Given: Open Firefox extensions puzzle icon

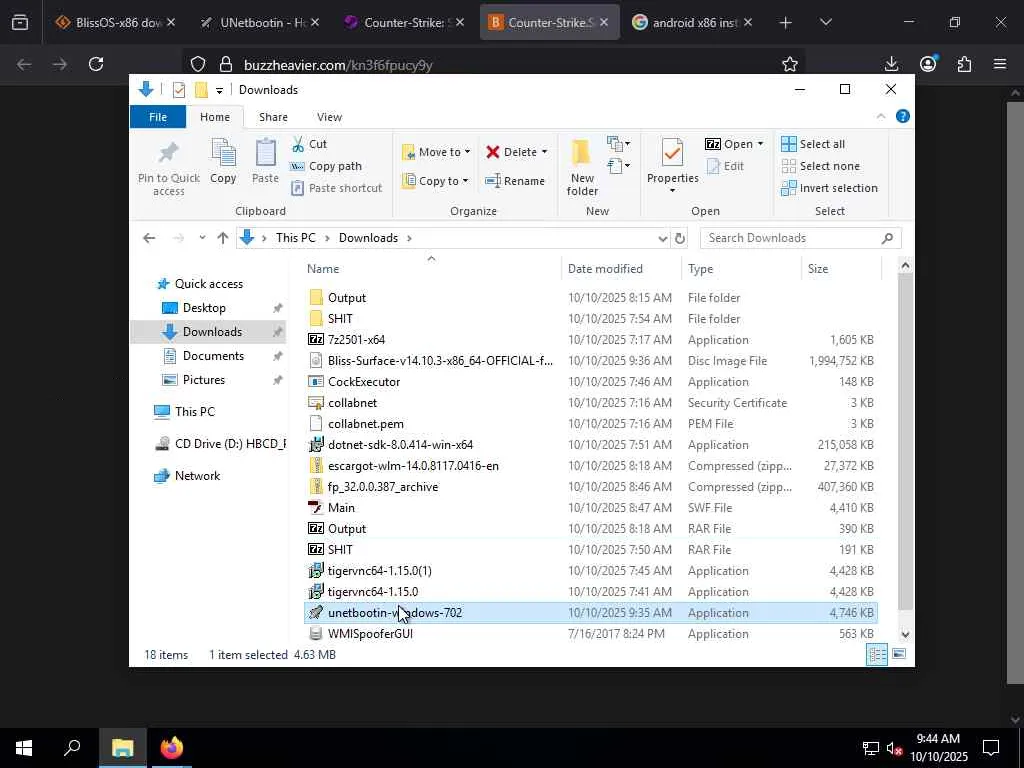Looking at the screenshot, I should [x=964, y=64].
